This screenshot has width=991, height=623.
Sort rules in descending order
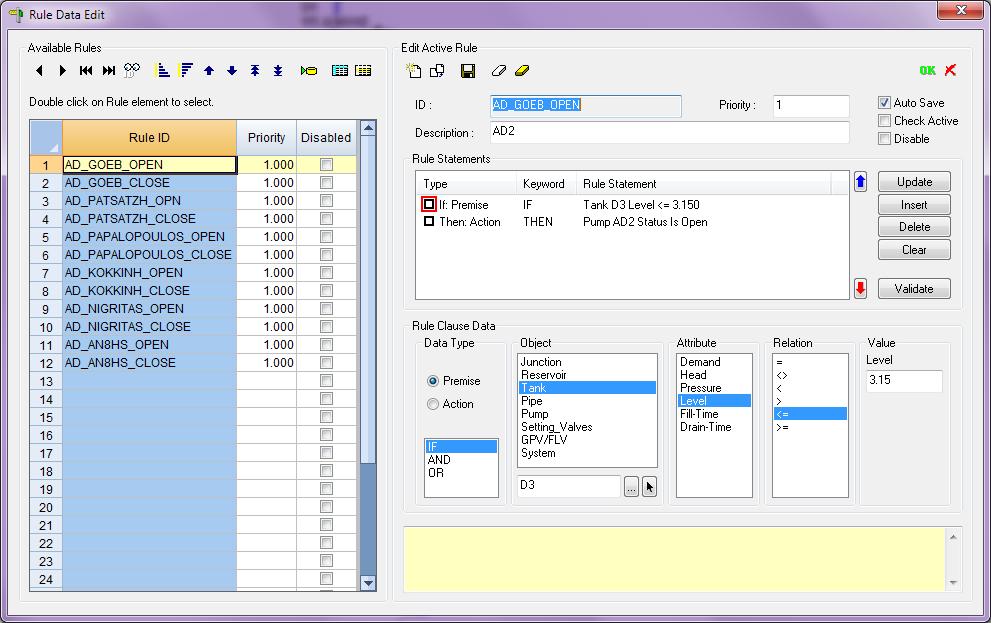coord(185,70)
